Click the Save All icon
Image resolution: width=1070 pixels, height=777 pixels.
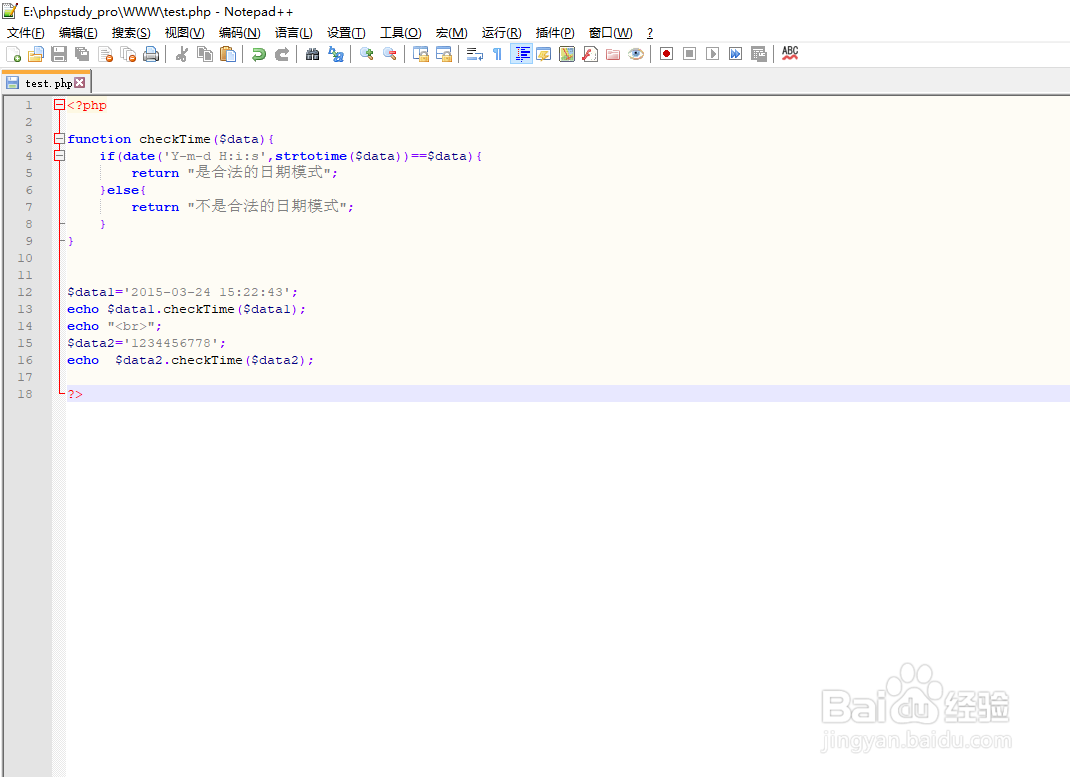tap(83, 55)
